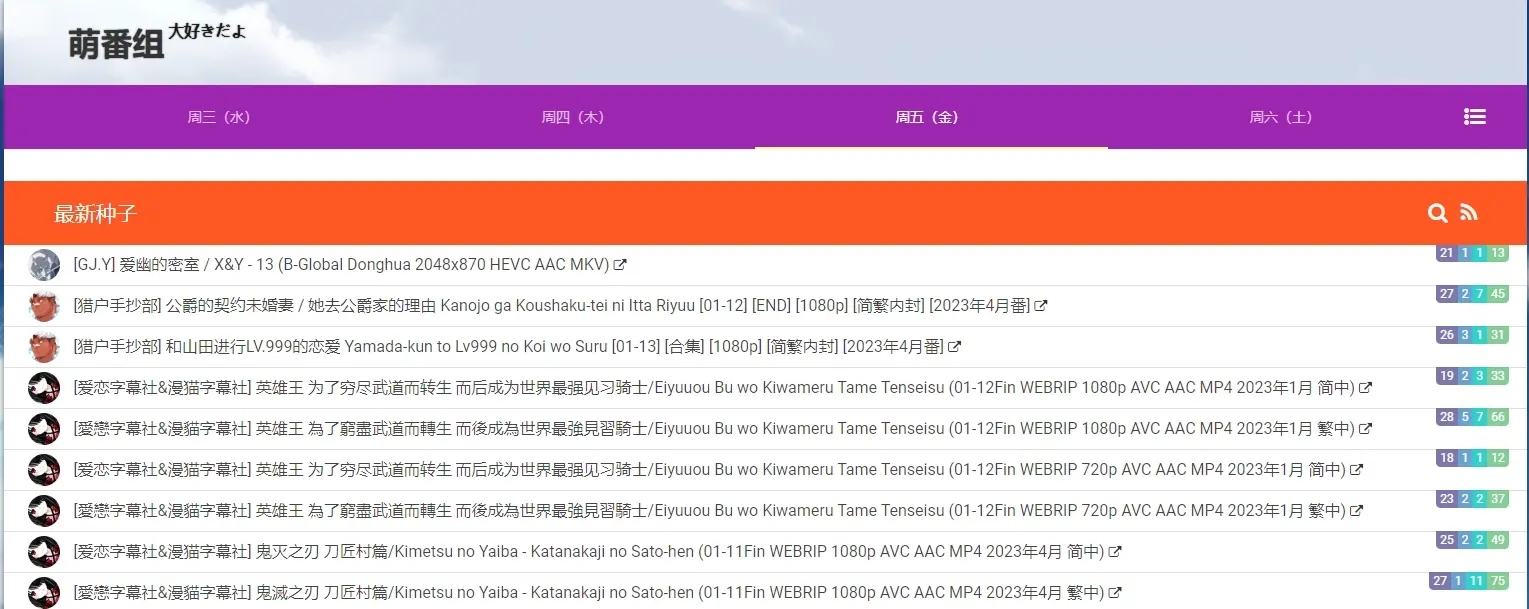Click the 鬼灭之刃 刀匠村篇 uploader avatar
This screenshot has height=609, width=1529.
(x=43, y=551)
